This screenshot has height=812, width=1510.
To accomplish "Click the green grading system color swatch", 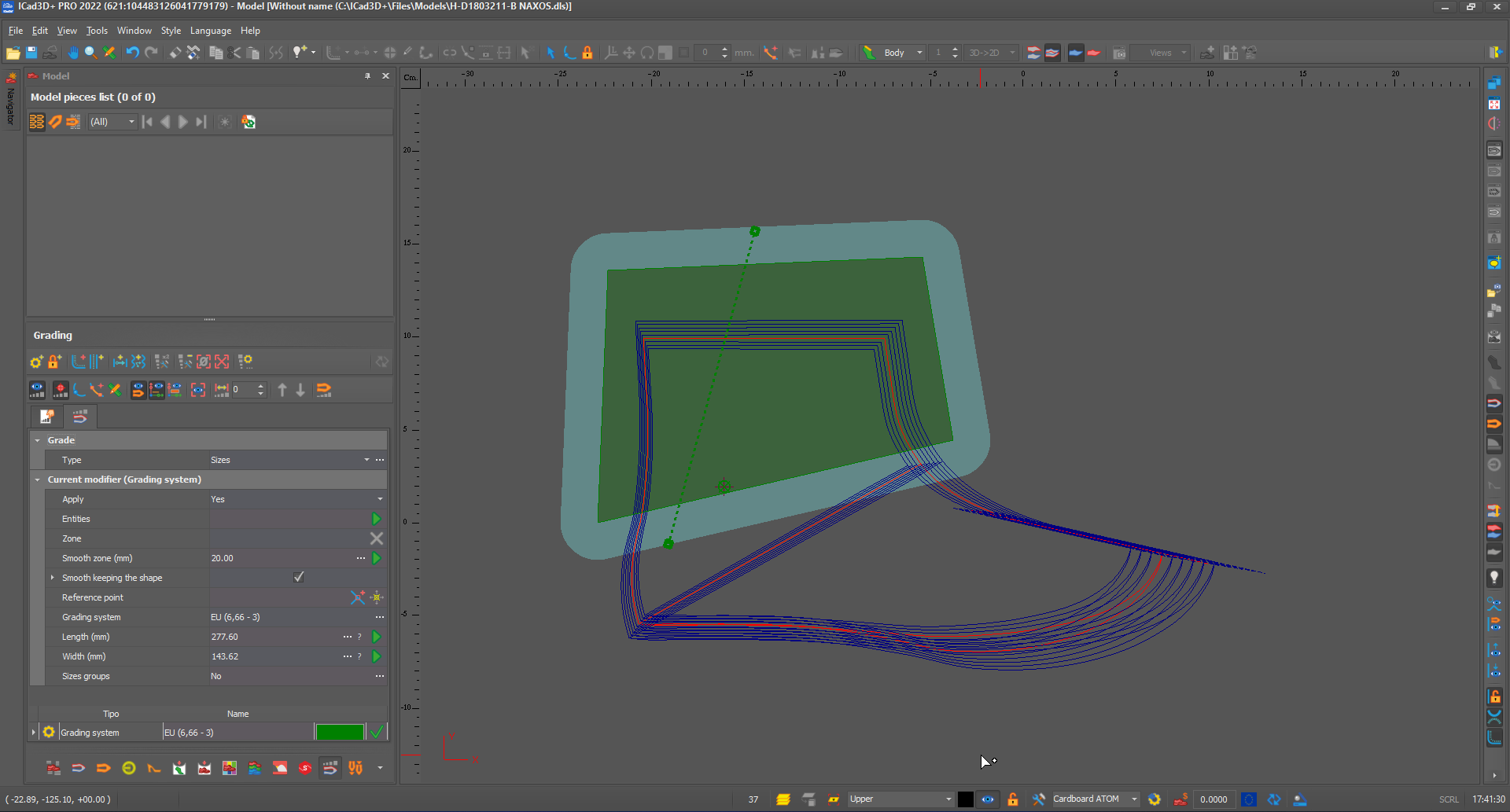I will (x=340, y=733).
